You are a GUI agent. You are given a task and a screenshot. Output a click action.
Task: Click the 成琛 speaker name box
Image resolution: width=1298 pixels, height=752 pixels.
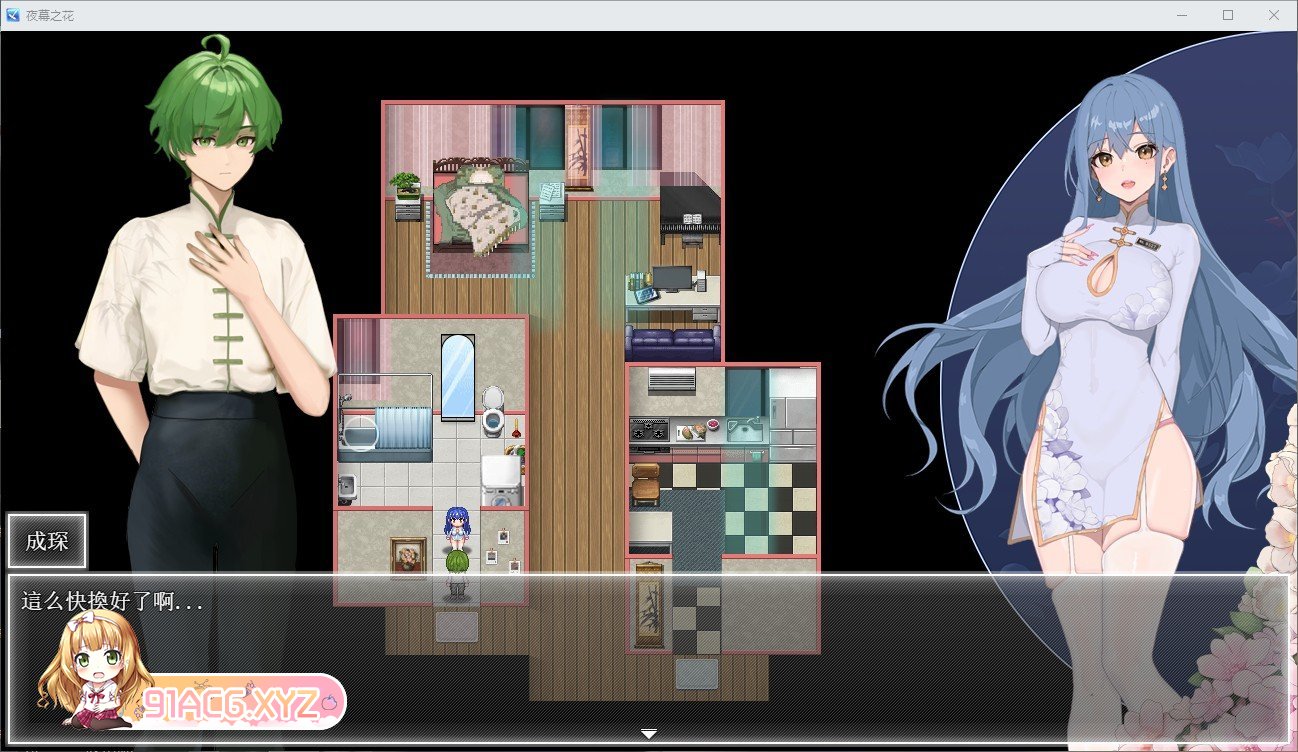(48, 541)
